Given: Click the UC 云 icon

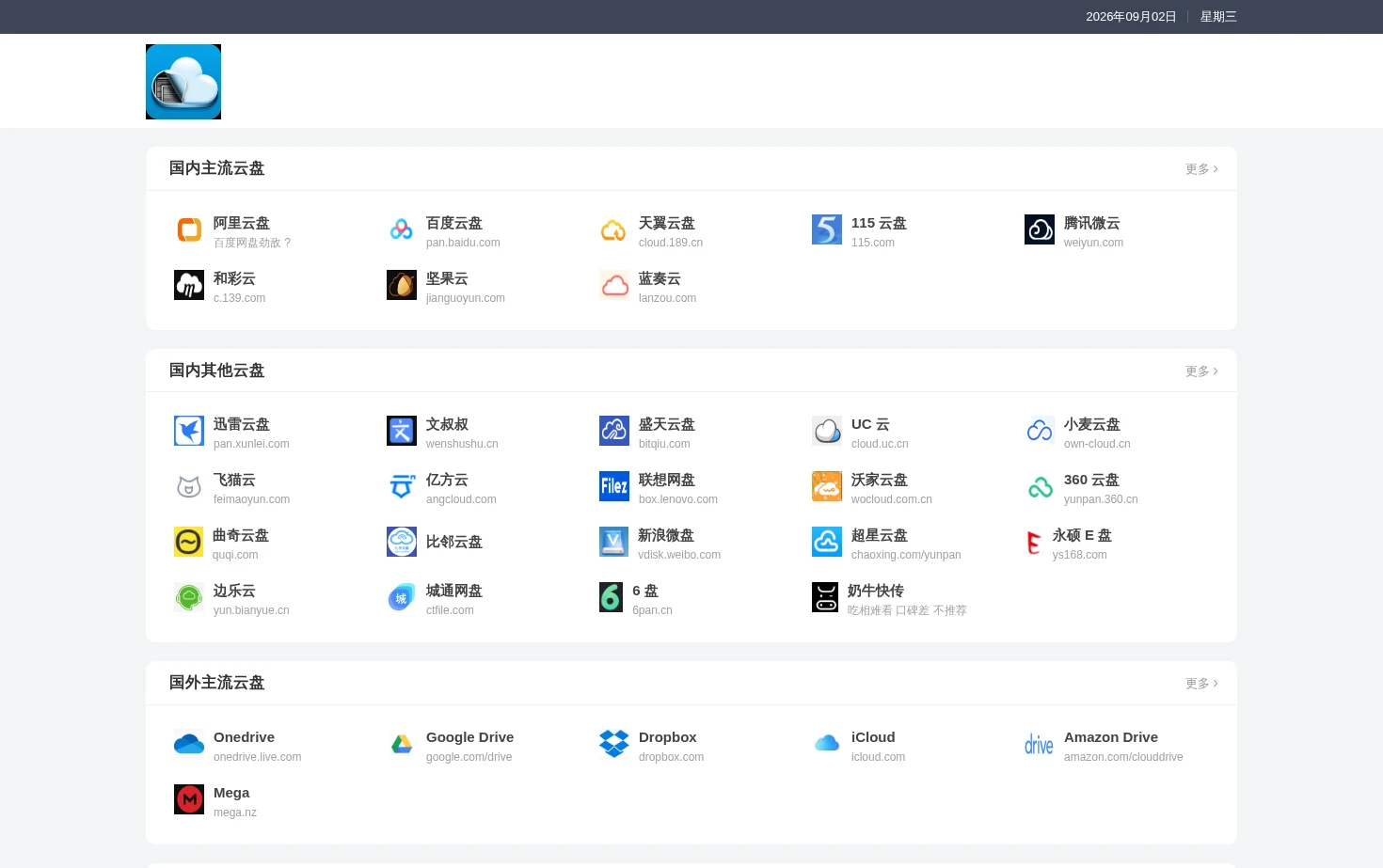Looking at the screenshot, I should (x=827, y=431).
